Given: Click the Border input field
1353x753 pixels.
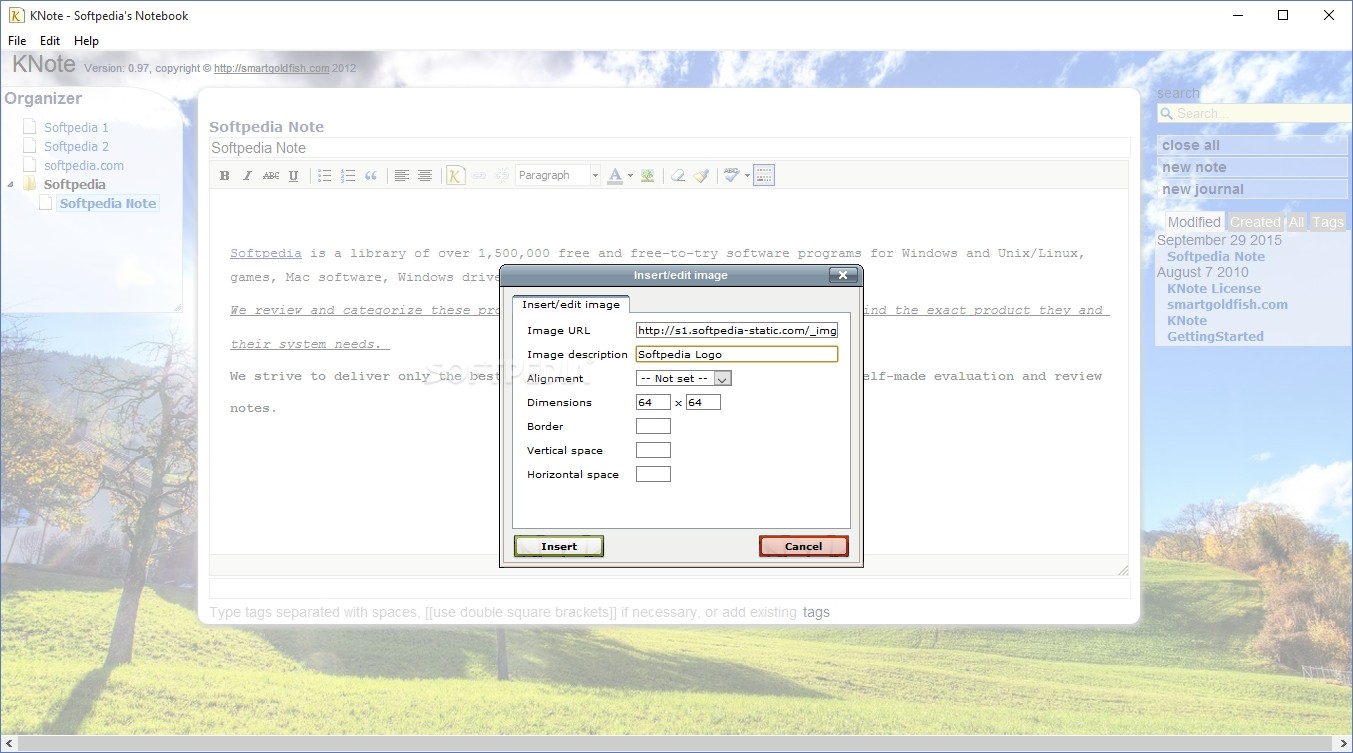Looking at the screenshot, I should (x=653, y=426).
